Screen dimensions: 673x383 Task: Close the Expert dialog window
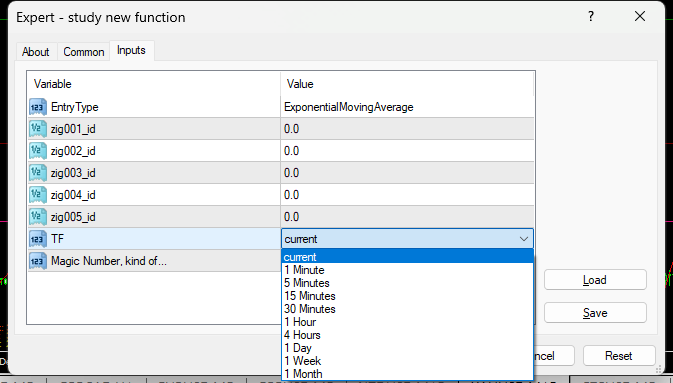640,16
